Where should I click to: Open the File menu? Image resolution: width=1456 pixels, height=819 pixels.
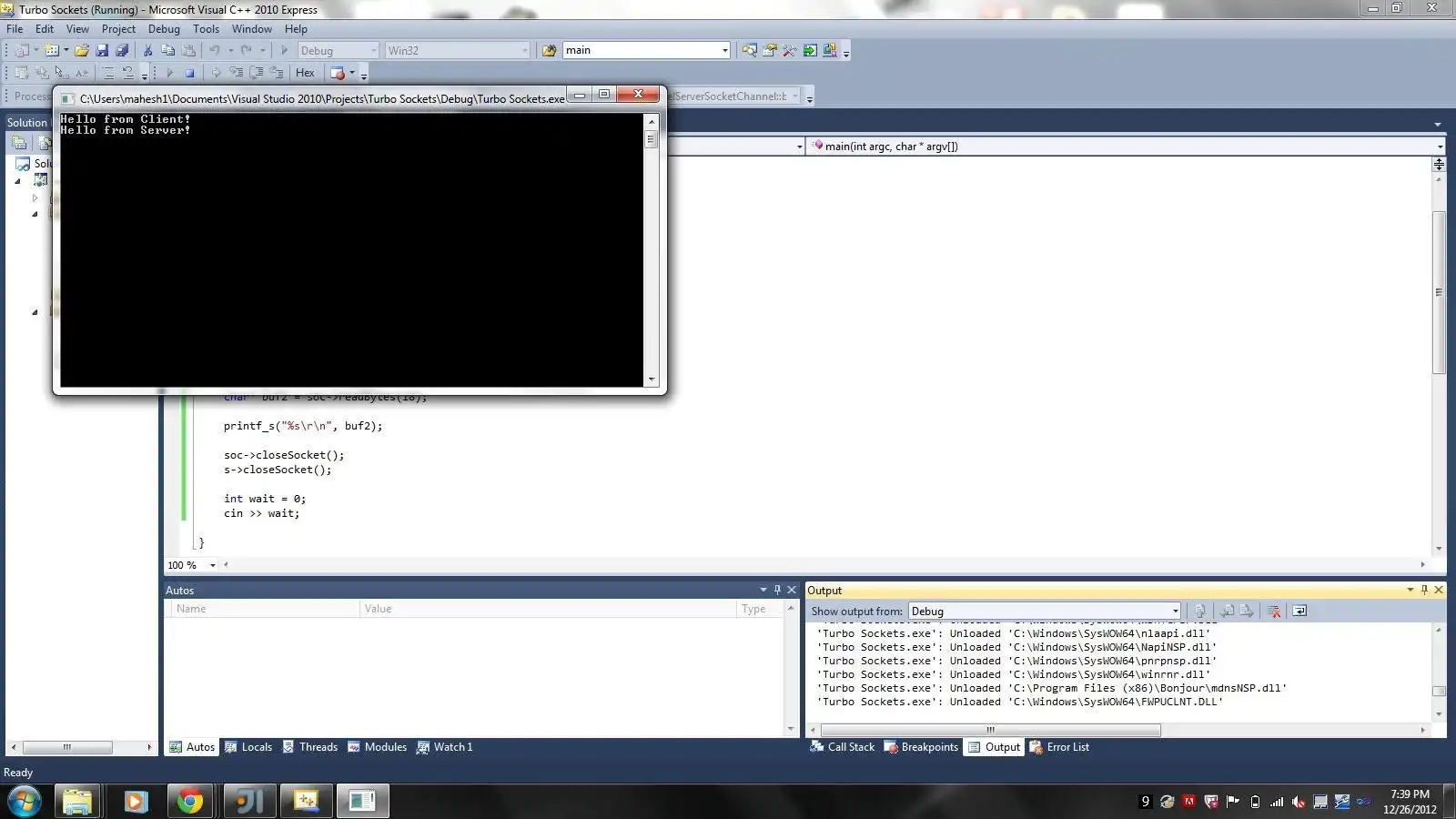click(x=15, y=29)
